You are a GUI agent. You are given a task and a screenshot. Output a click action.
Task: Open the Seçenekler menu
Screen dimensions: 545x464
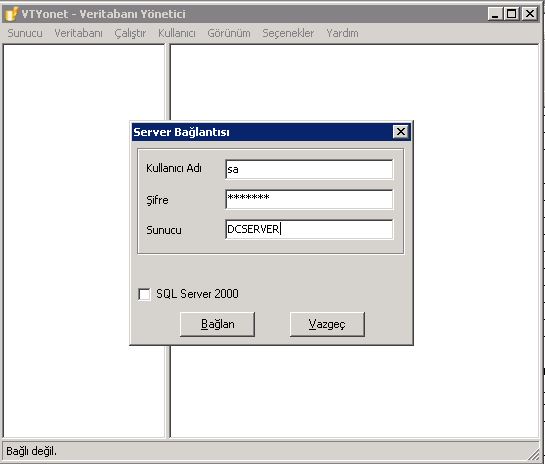click(x=288, y=33)
